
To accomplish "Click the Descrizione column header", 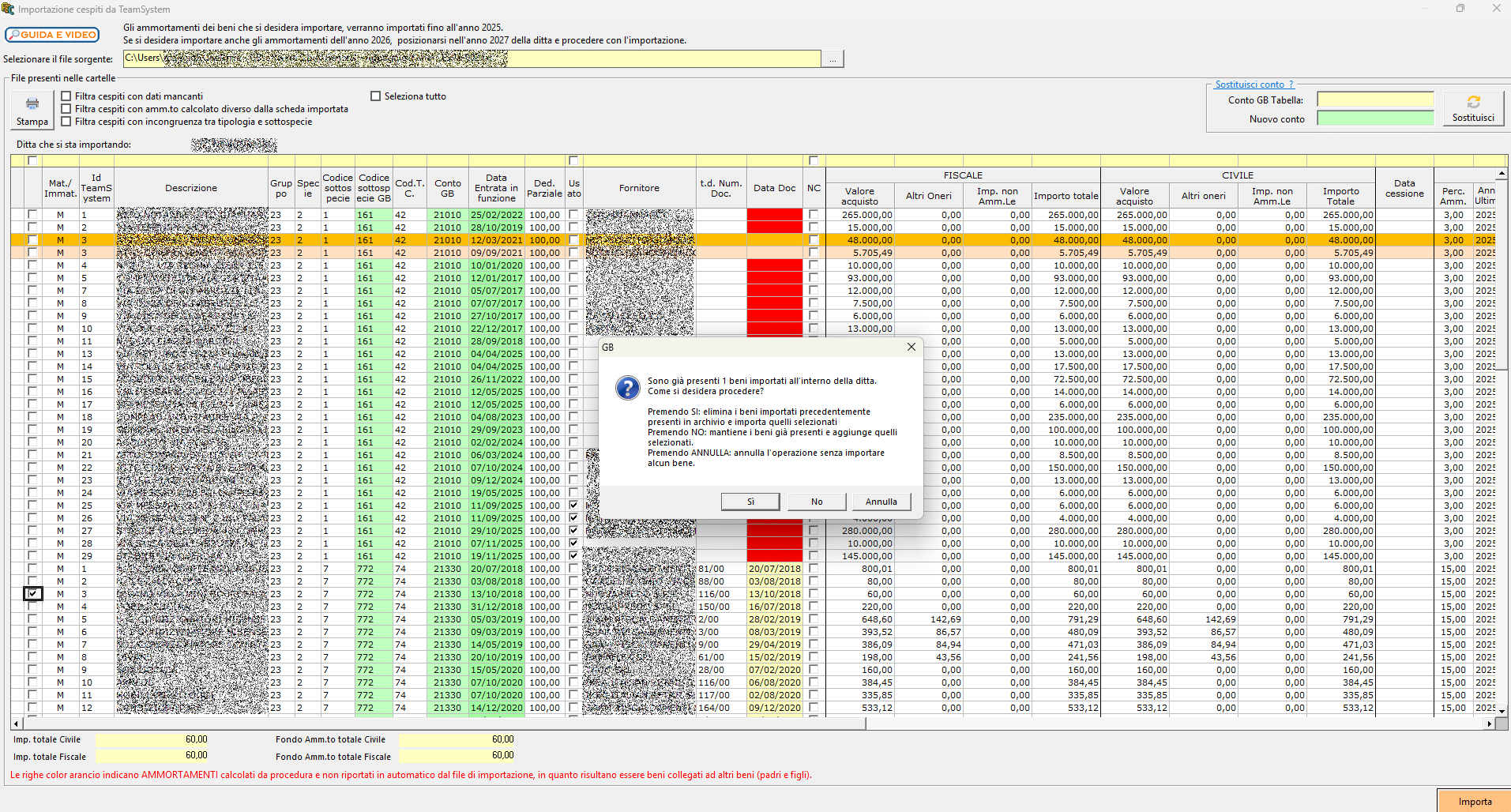I will pos(191,188).
